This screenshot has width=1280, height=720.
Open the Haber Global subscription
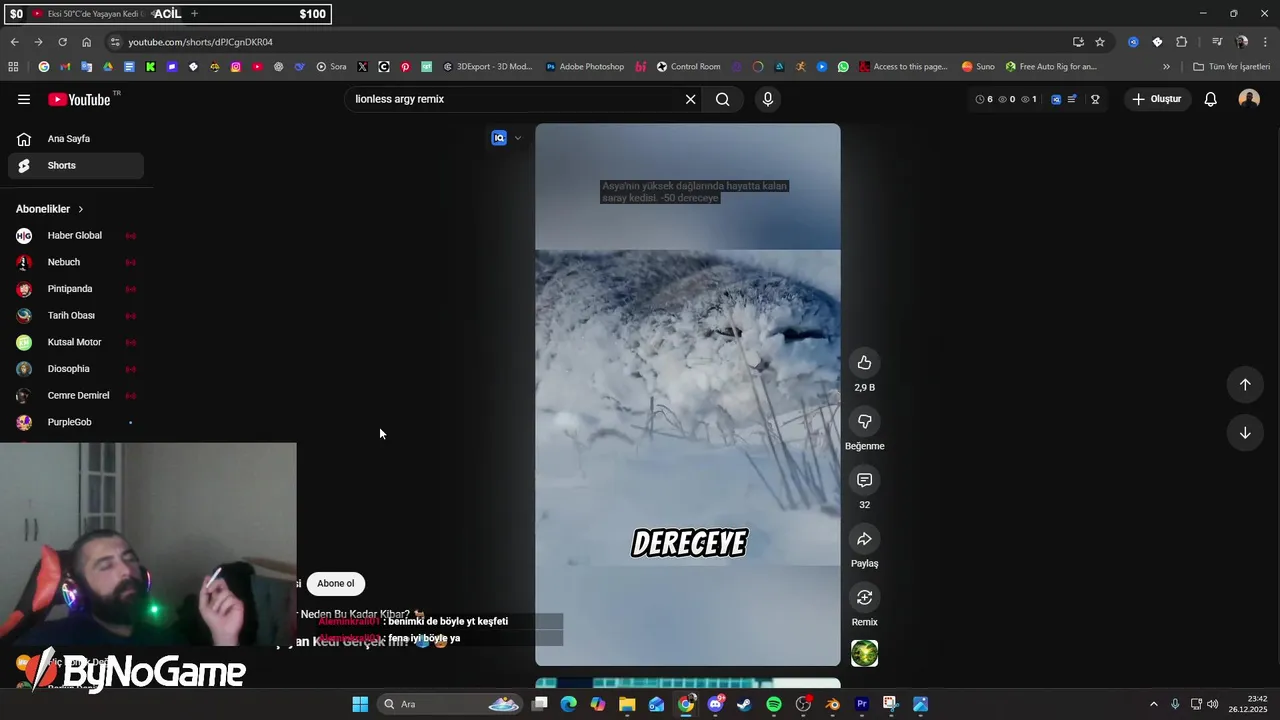click(76, 236)
